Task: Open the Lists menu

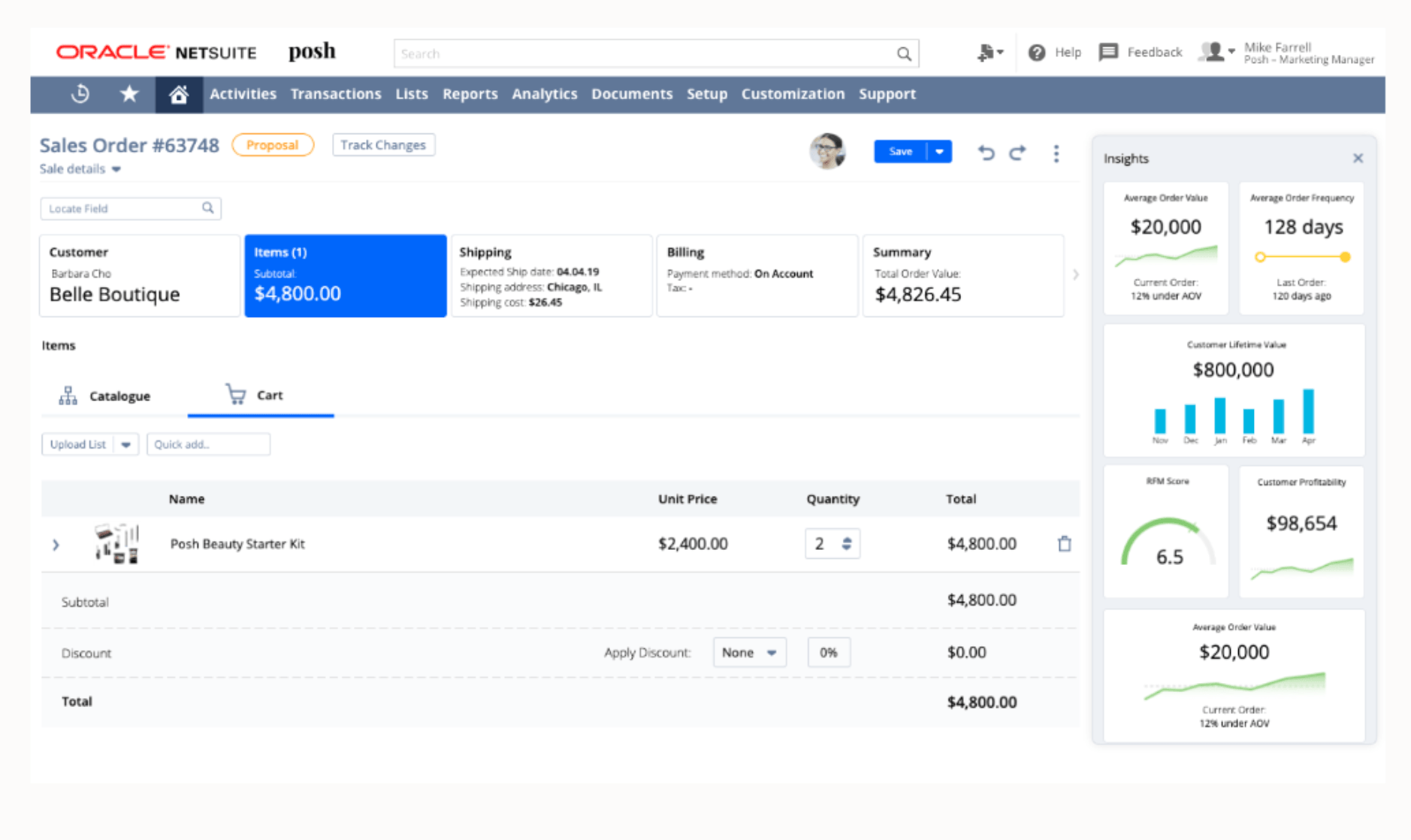Action: 412,94
